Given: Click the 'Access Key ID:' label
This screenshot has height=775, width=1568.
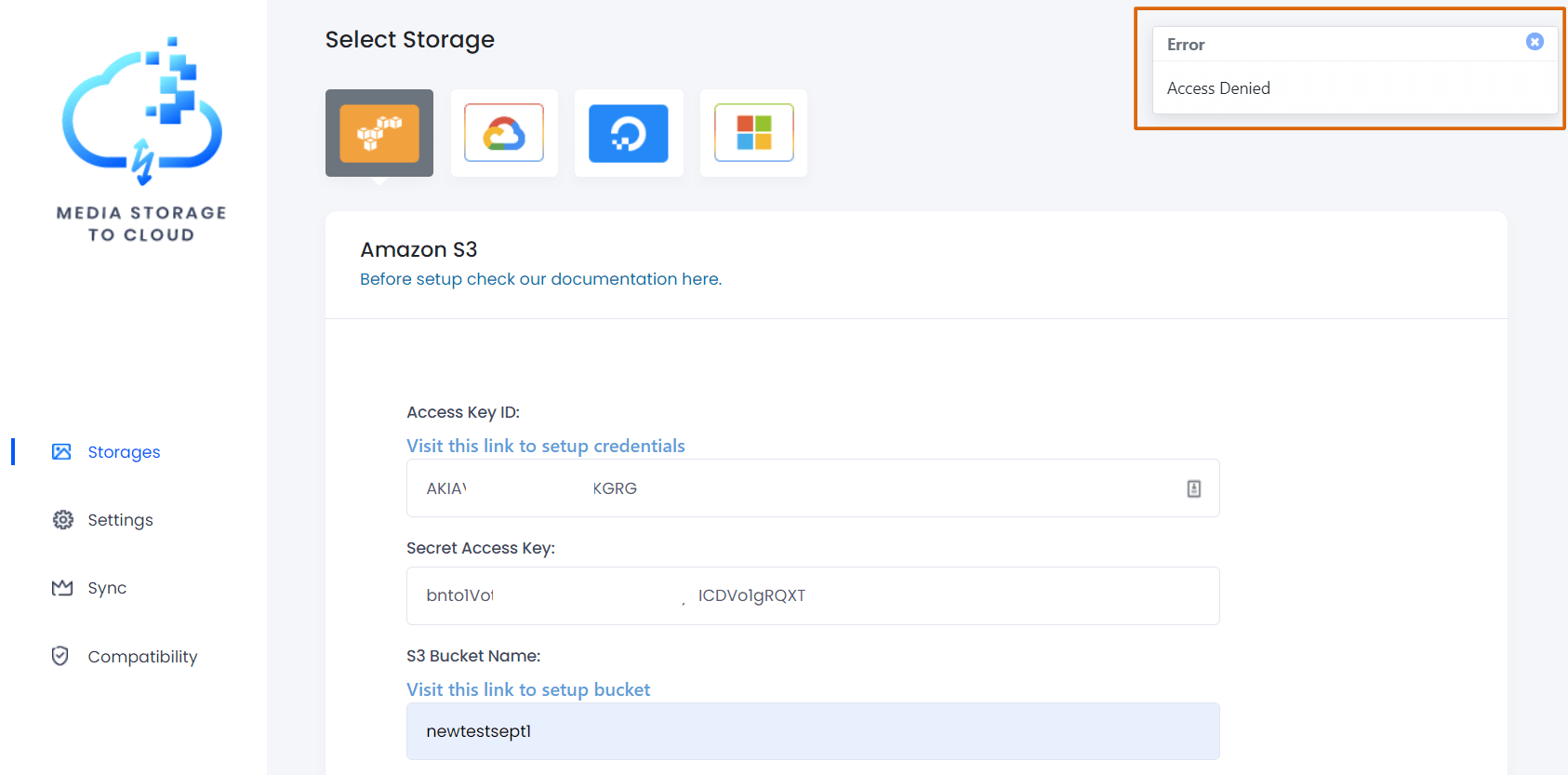Looking at the screenshot, I should pyautogui.click(x=463, y=412).
